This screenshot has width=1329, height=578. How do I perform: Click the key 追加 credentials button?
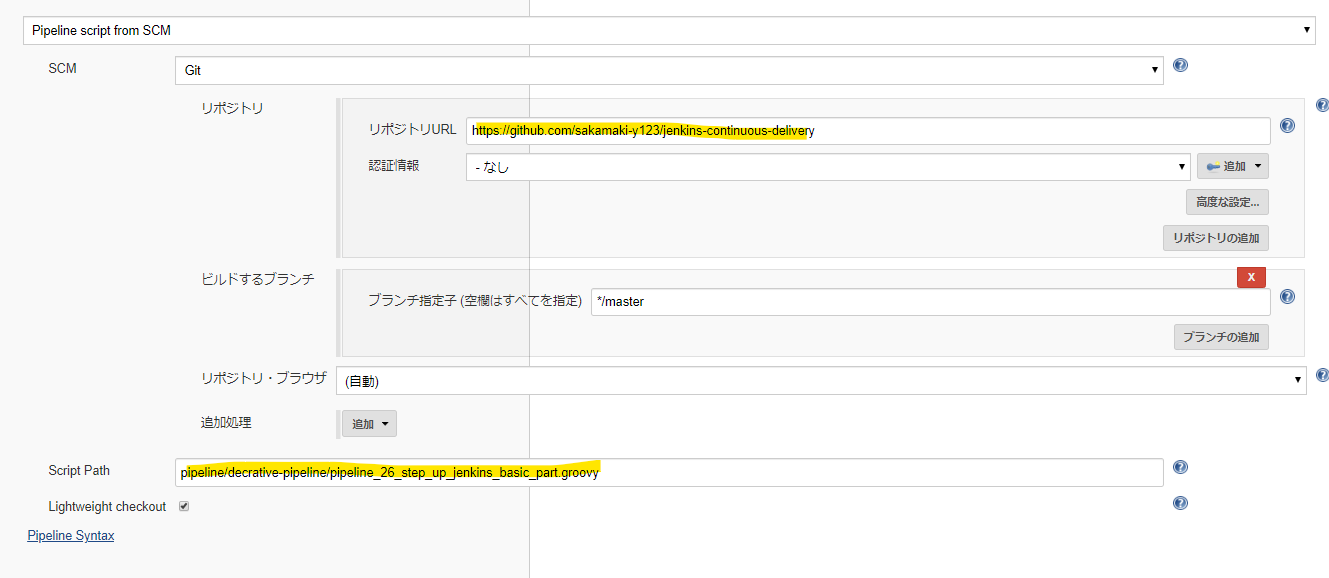tap(1232, 166)
